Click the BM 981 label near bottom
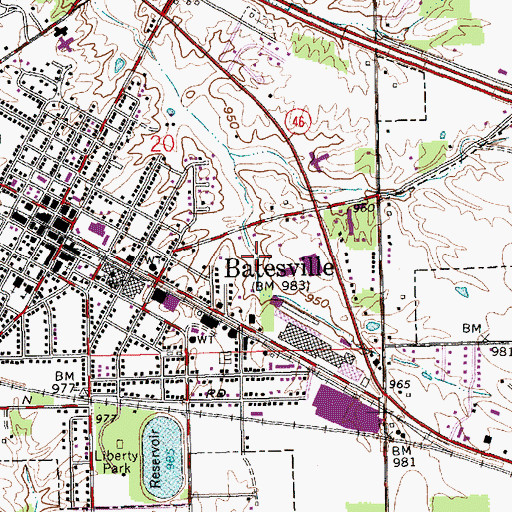Screen dimensions: 512x512 point(404,456)
